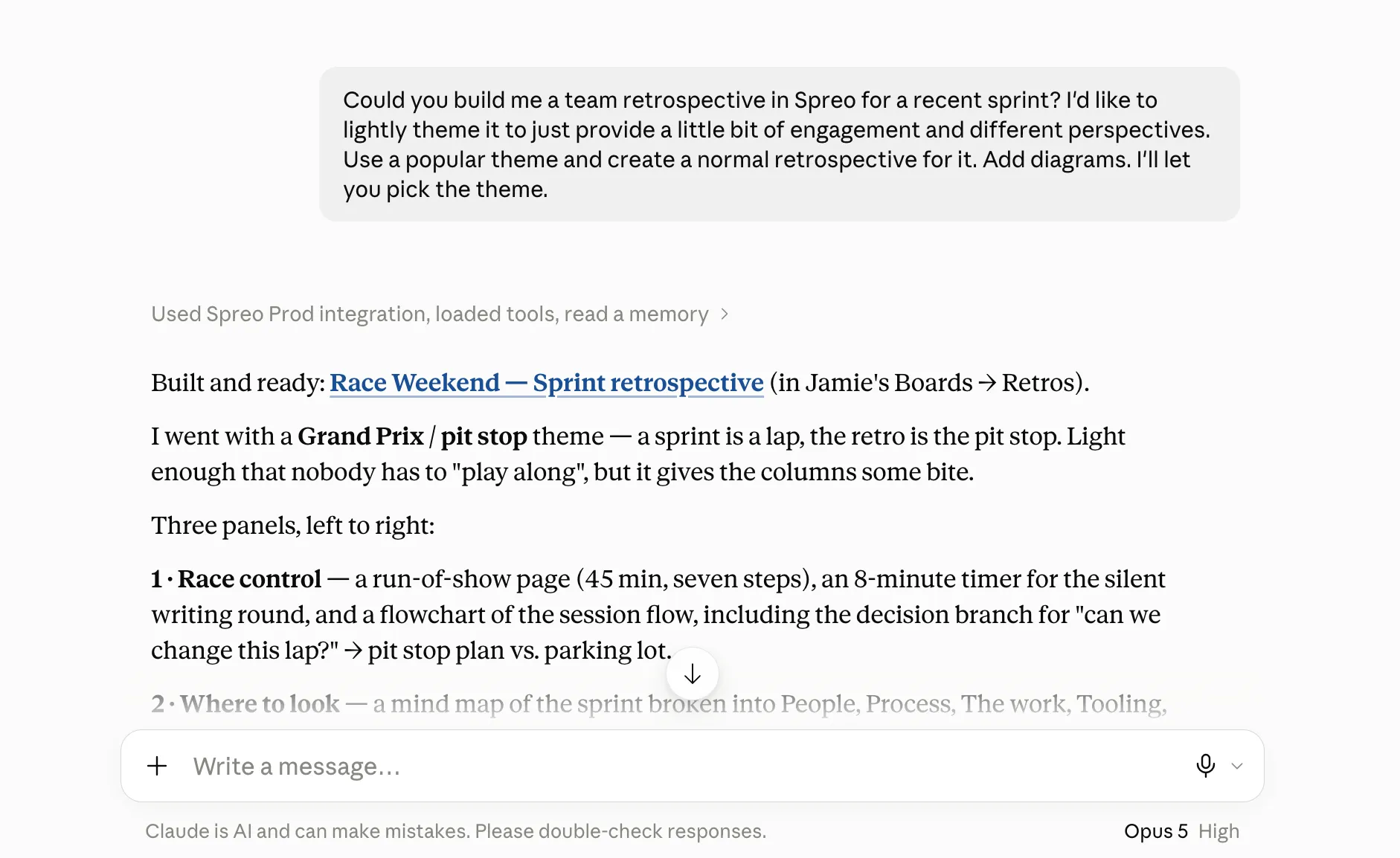Select the '1 · Race control' heading

[237, 579]
